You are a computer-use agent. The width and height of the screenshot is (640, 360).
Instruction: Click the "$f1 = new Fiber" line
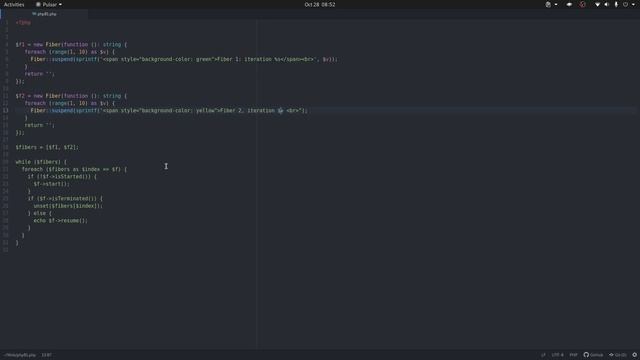coord(71,44)
